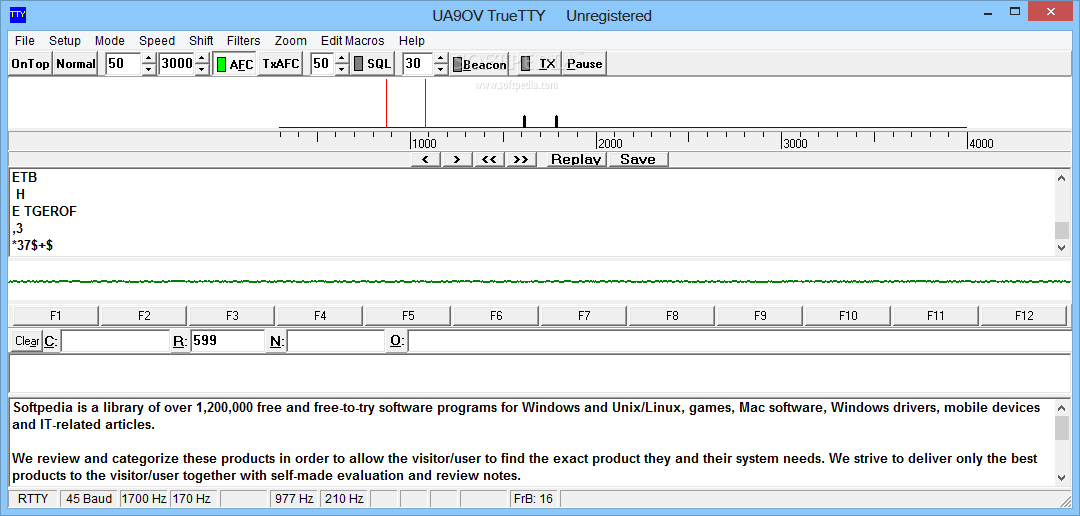Step forward with the single right arrow button

click(x=457, y=160)
